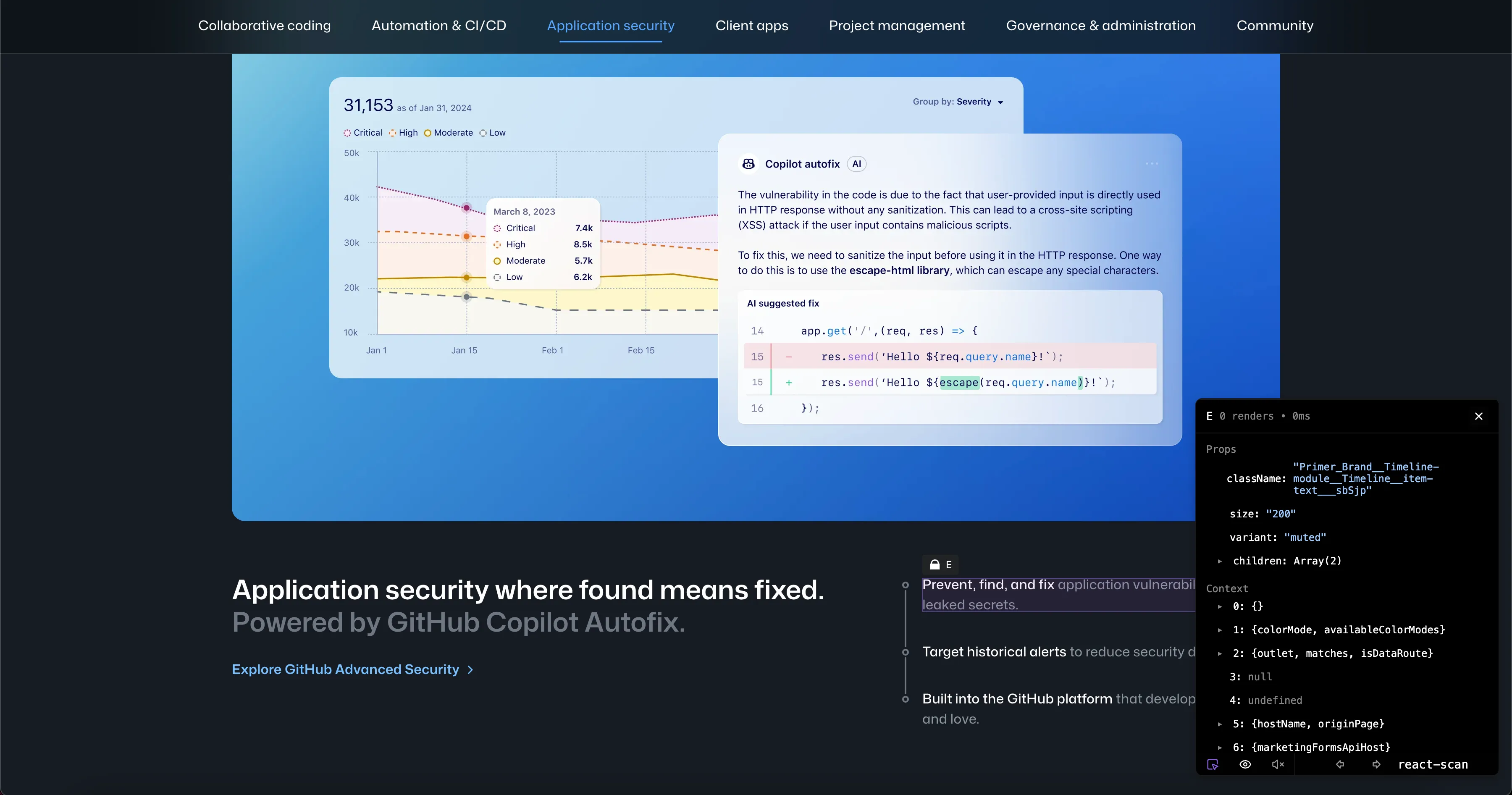Open the Group by Severity dropdown
Image resolution: width=1512 pixels, height=795 pixels.
(x=958, y=102)
